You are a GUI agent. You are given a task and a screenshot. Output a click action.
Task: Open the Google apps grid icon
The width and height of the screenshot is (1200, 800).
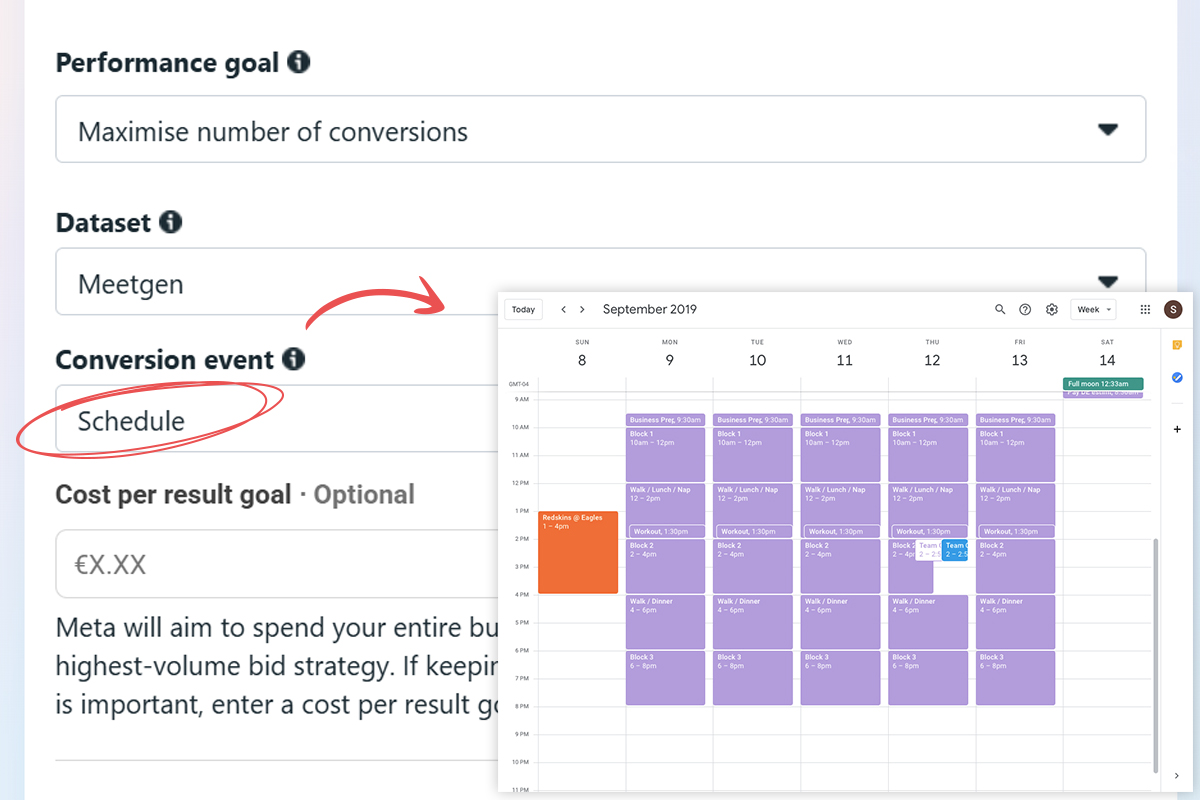click(x=1145, y=310)
